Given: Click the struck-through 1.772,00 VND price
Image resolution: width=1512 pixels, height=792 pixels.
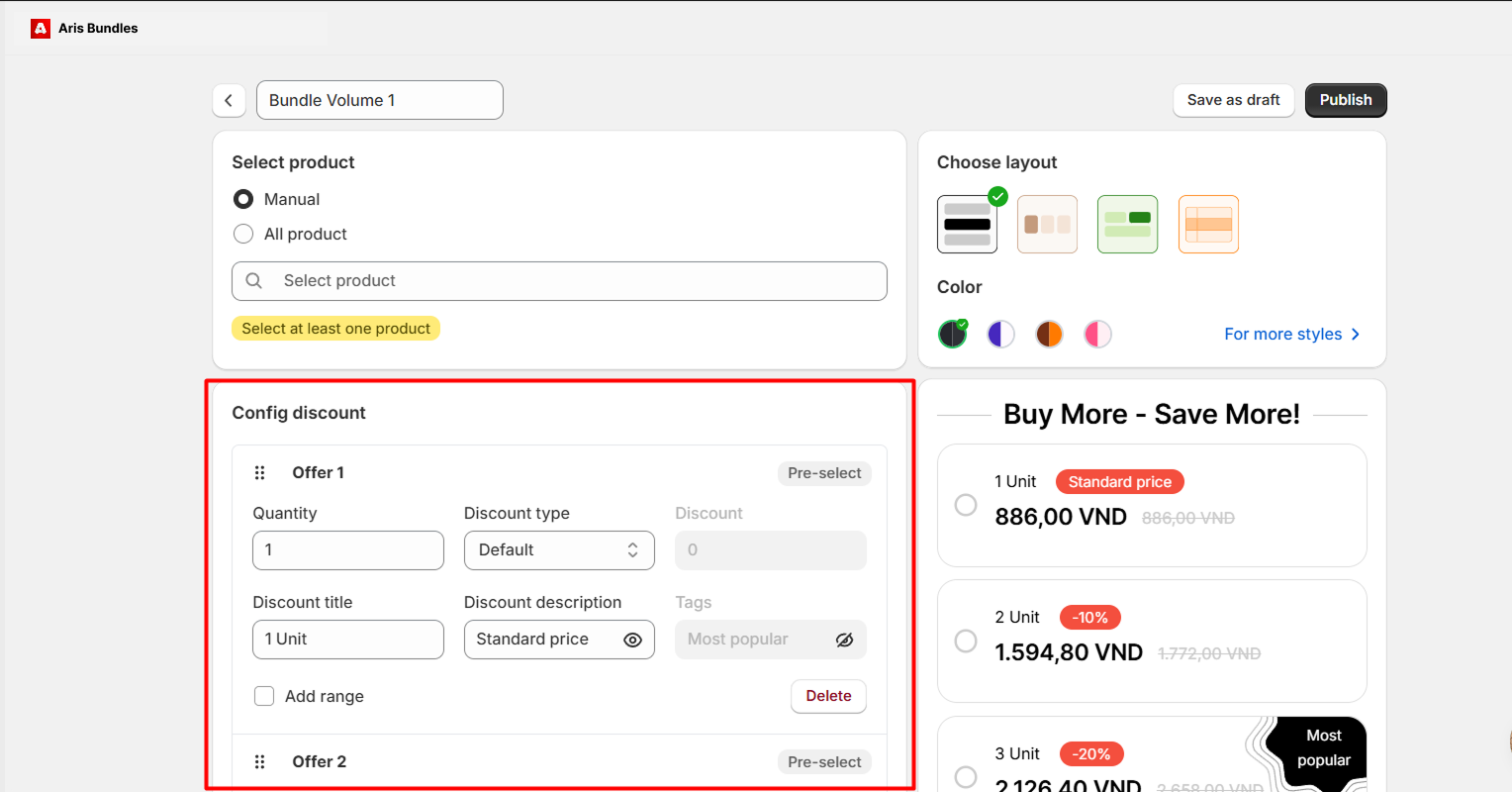Looking at the screenshot, I should click(x=1209, y=654).
